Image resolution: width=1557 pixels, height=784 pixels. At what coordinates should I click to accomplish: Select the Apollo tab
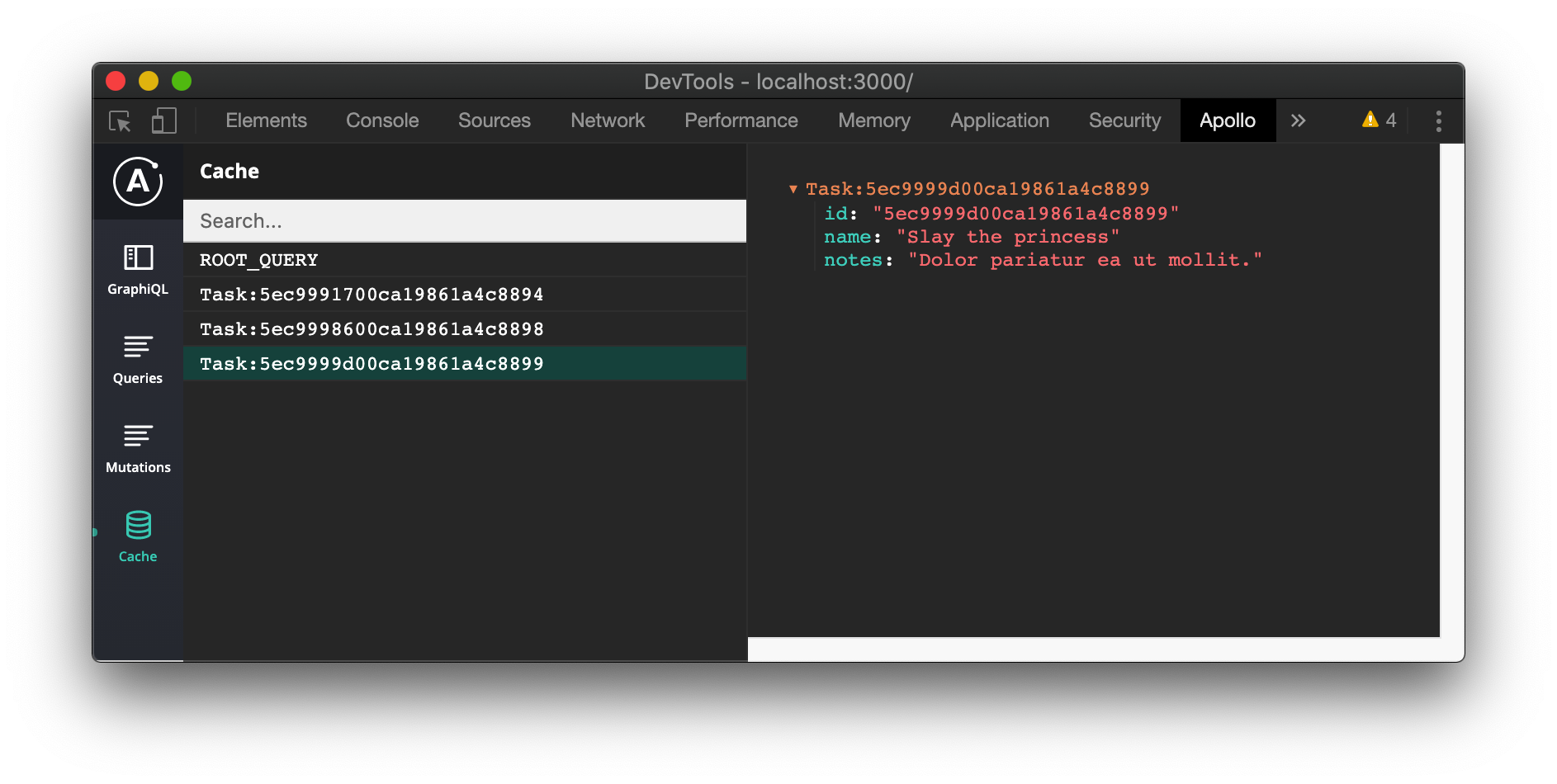(1228, 120)
